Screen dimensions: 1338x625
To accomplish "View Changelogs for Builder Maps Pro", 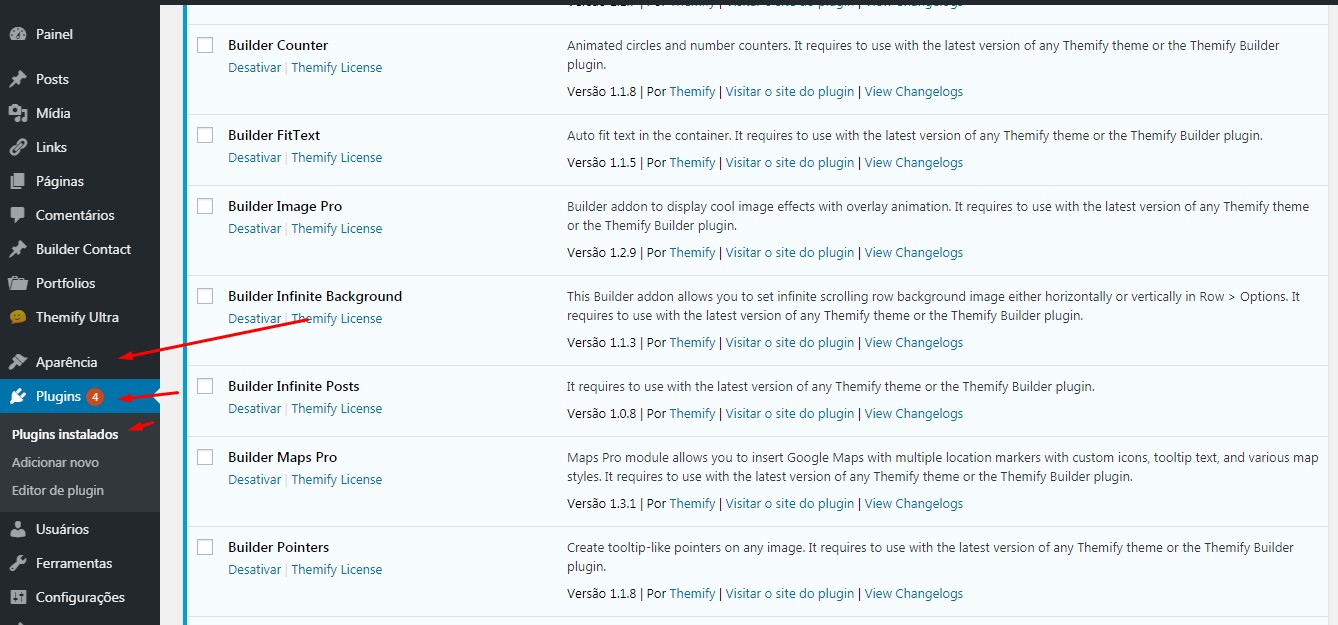I will (x=914, y=504).
